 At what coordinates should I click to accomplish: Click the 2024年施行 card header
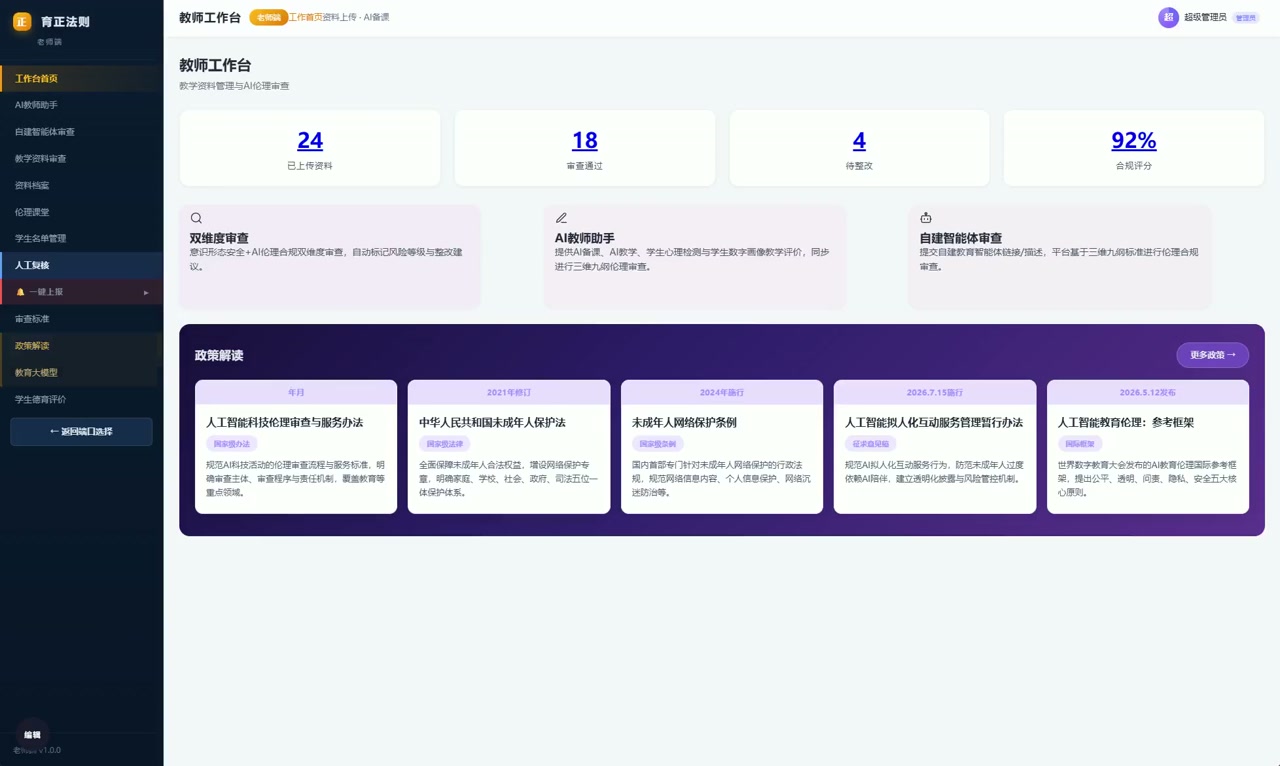(x=722, y=392)
